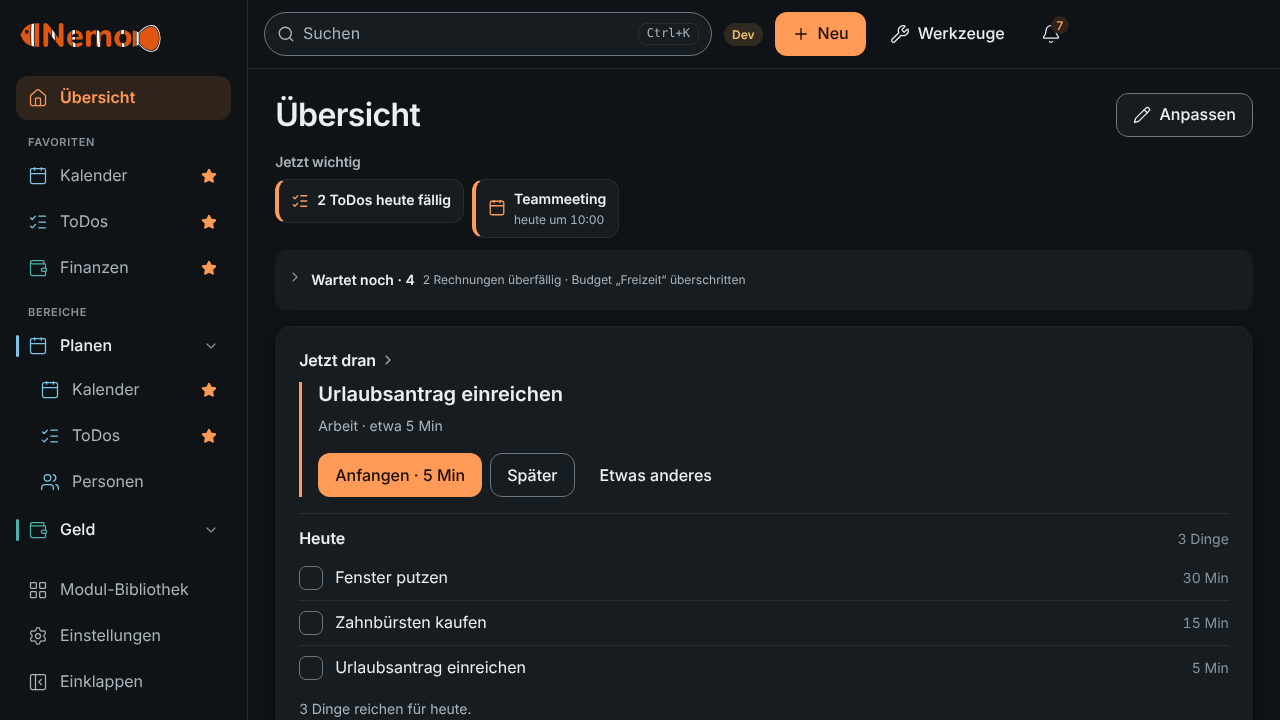The width and height of the screenshot is (1280, 720).
Task: Click checklist icon of ToDos under Favoriten
Action: pyautogui.click(x=38, y=222)
